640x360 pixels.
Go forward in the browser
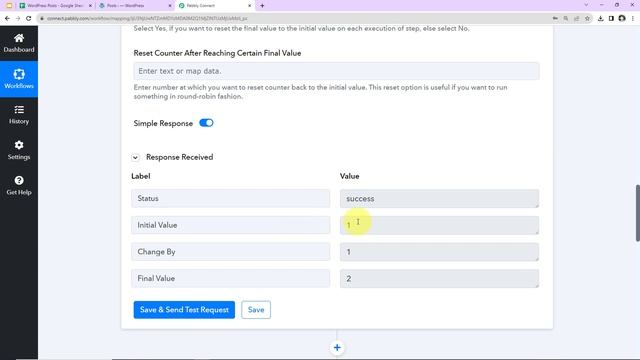[x=18, y=18]
